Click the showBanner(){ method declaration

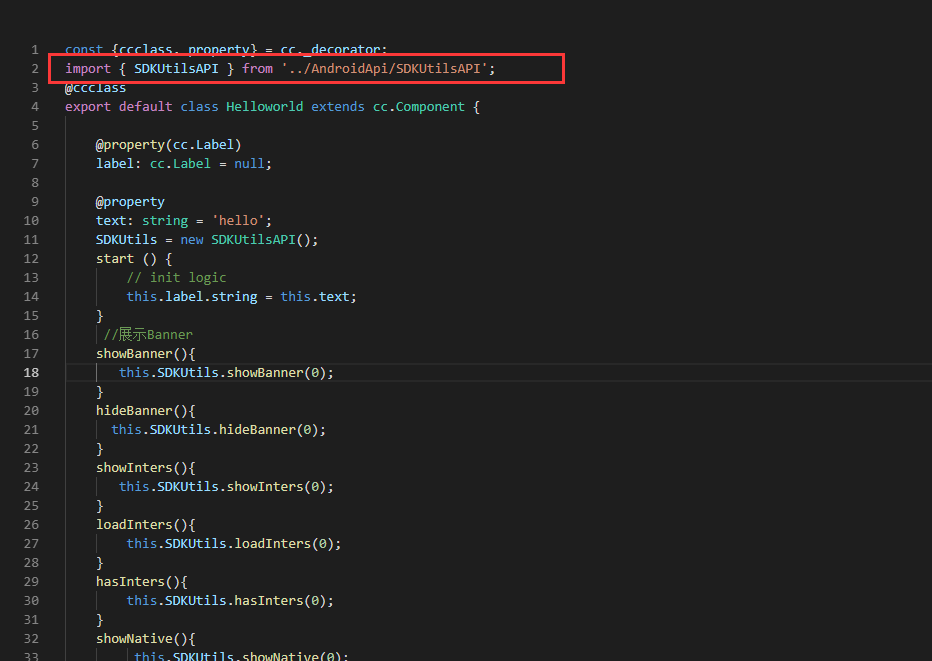(146, 354)
